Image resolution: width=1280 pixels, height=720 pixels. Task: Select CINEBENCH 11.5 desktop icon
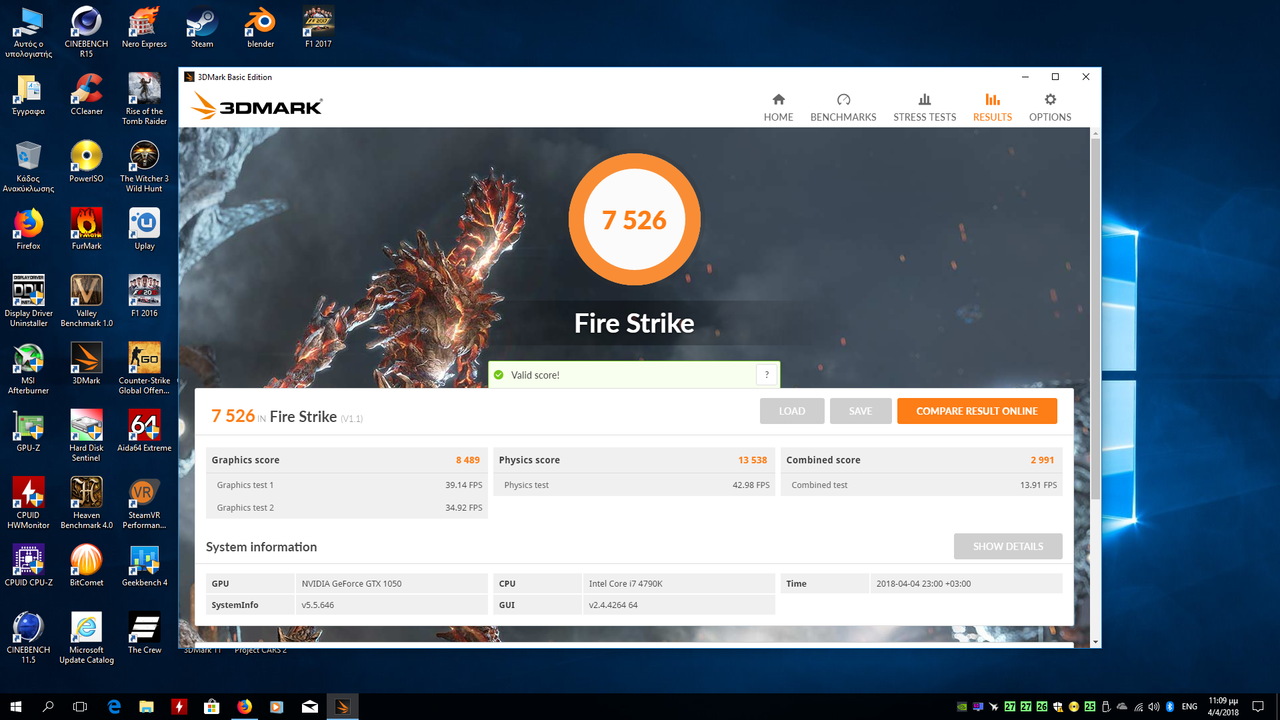click(x=28, y=638)
